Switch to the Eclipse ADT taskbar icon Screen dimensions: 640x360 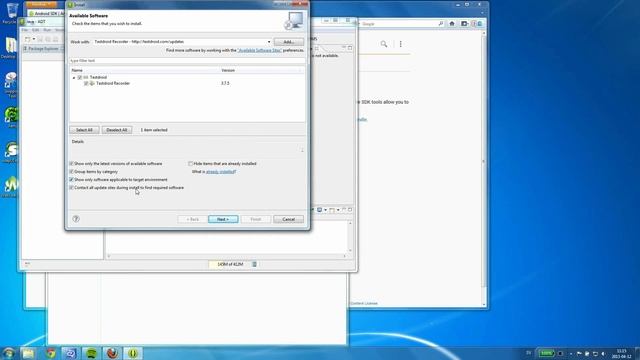(x=133, y=353)
